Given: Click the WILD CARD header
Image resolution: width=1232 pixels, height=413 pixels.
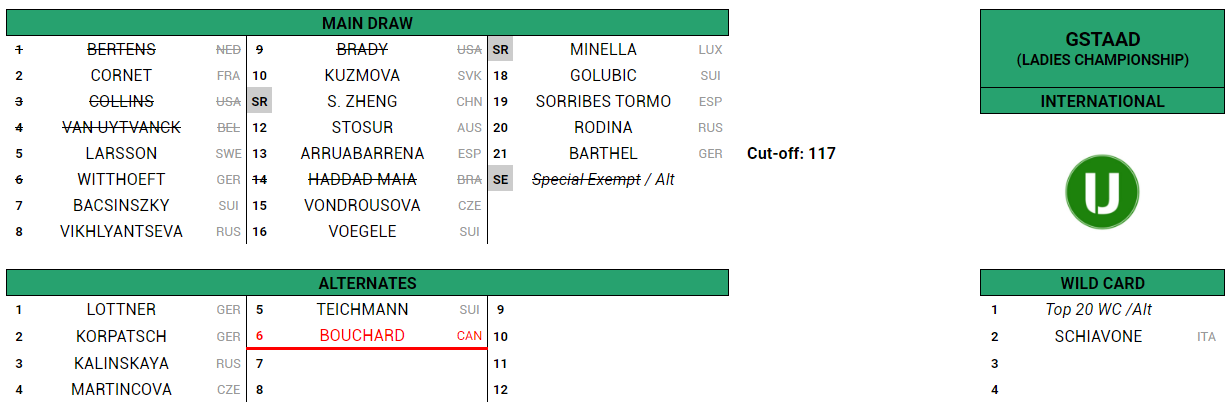Looking at the screenshot, I should [x=1102, y=283].
